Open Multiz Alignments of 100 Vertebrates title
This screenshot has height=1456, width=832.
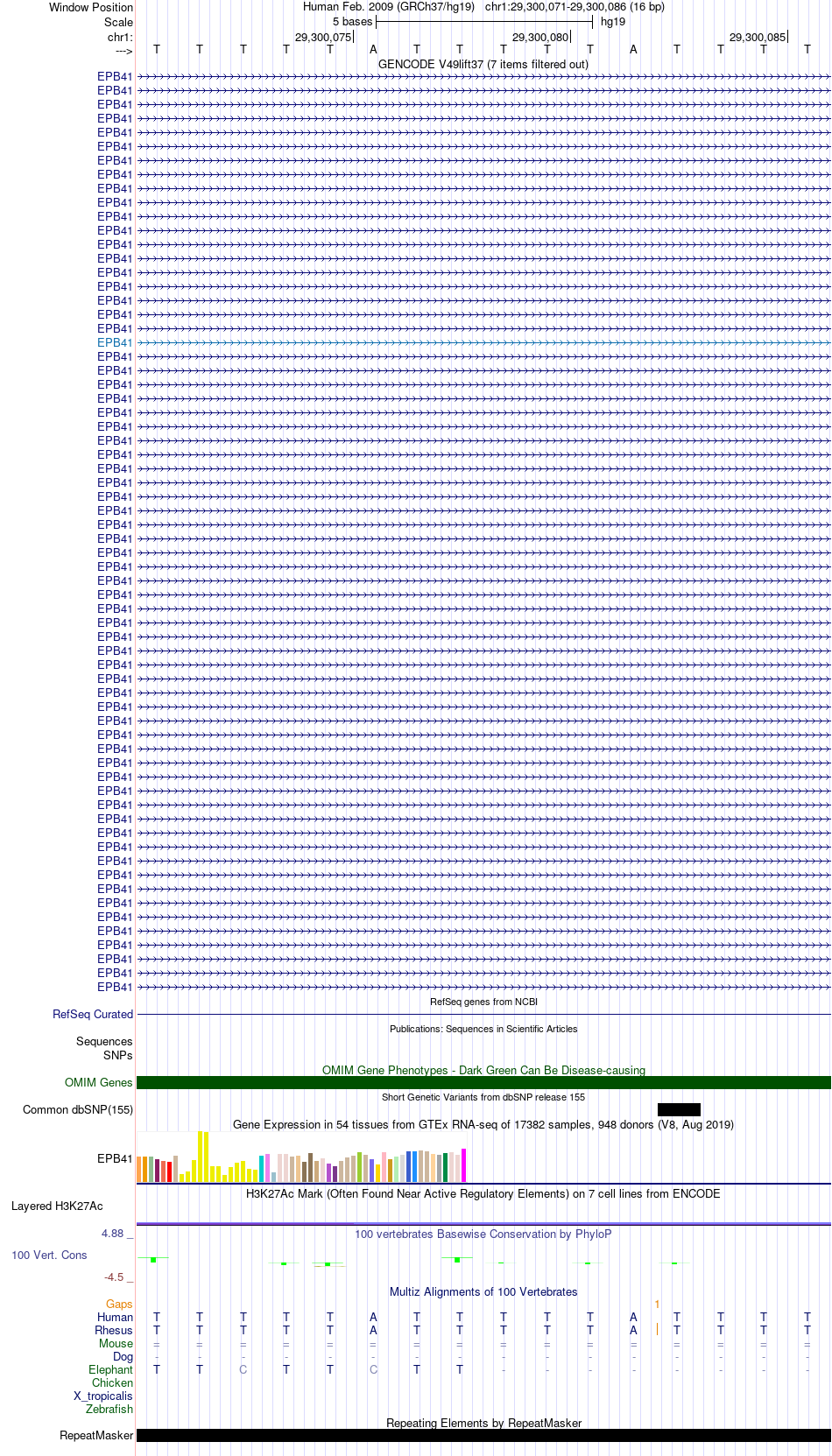[483, 1291]
